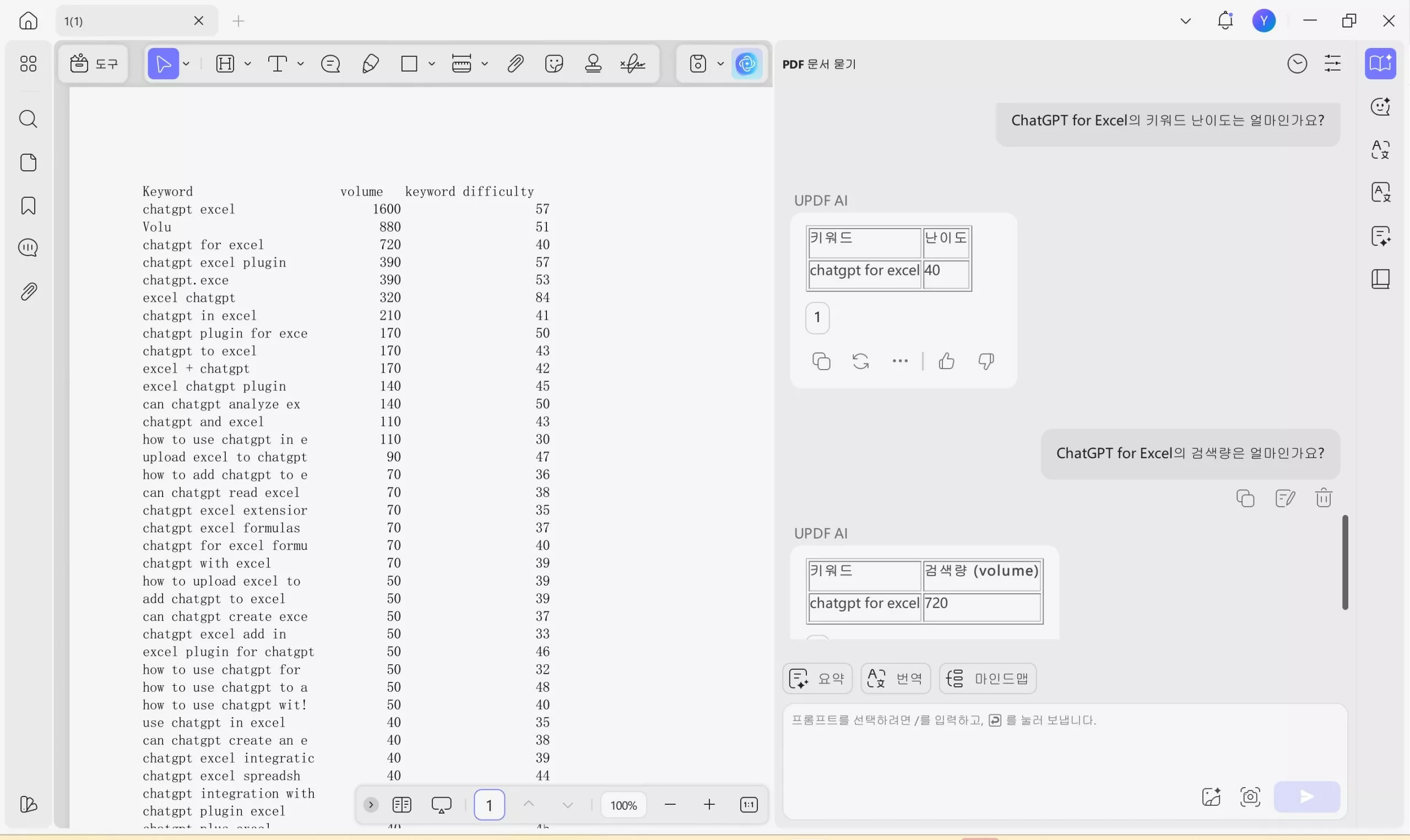1410x840 pixels.
Task: Open the book panel icon in right sidebar
Action: 1381,279
